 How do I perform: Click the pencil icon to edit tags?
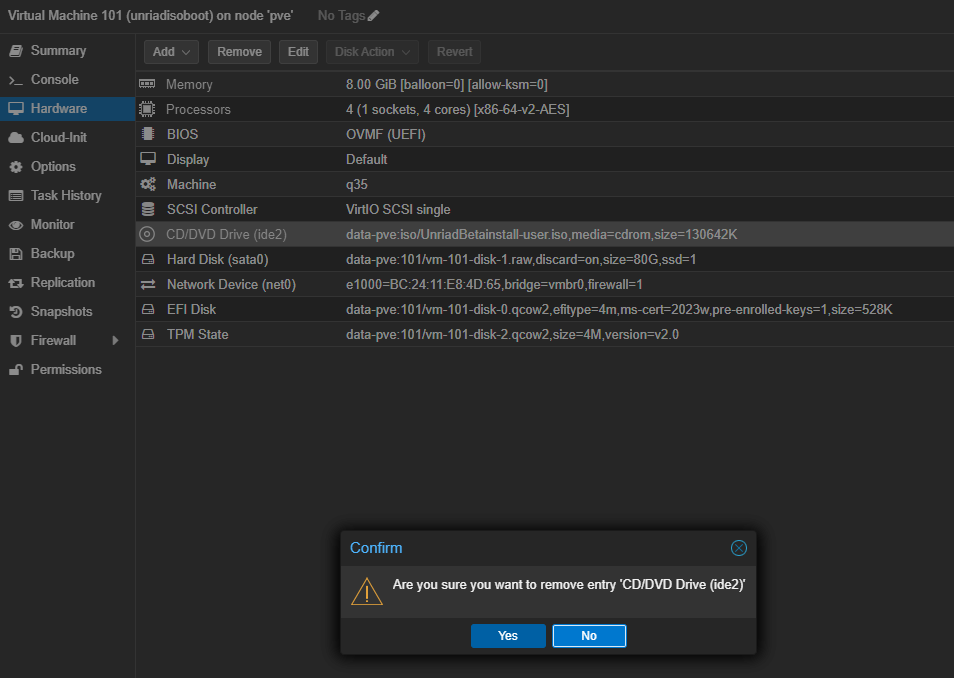pyautogui.click(x=374, y=16)
